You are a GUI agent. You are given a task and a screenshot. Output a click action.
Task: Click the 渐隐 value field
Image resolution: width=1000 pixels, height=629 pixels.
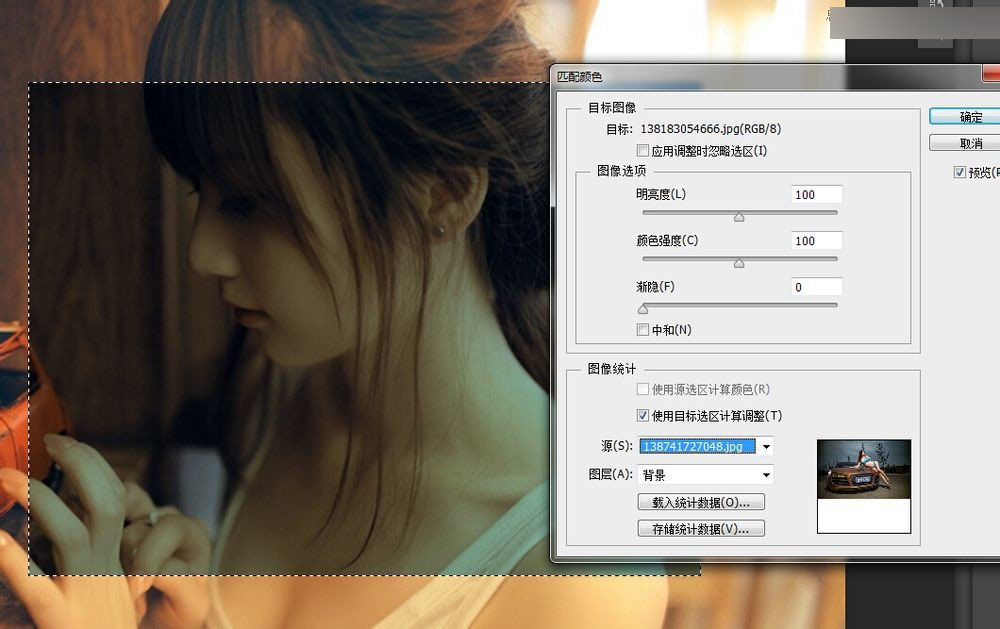click(x=816, y=287)
